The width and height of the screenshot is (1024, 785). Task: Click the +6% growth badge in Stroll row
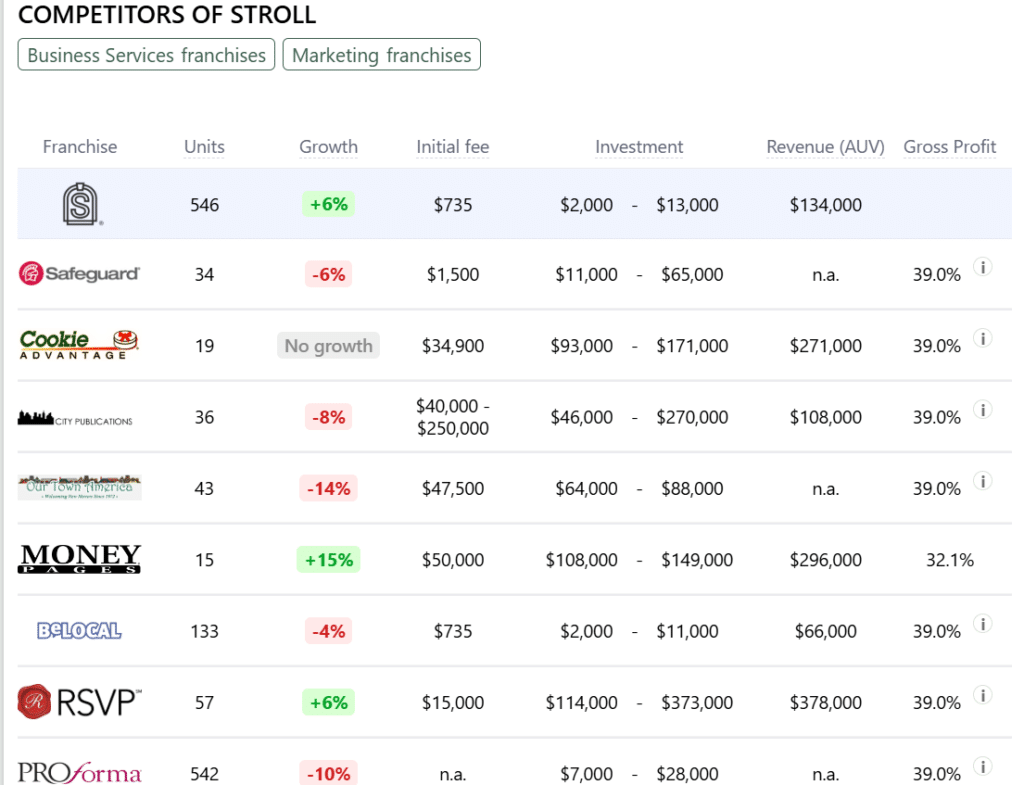328,204
